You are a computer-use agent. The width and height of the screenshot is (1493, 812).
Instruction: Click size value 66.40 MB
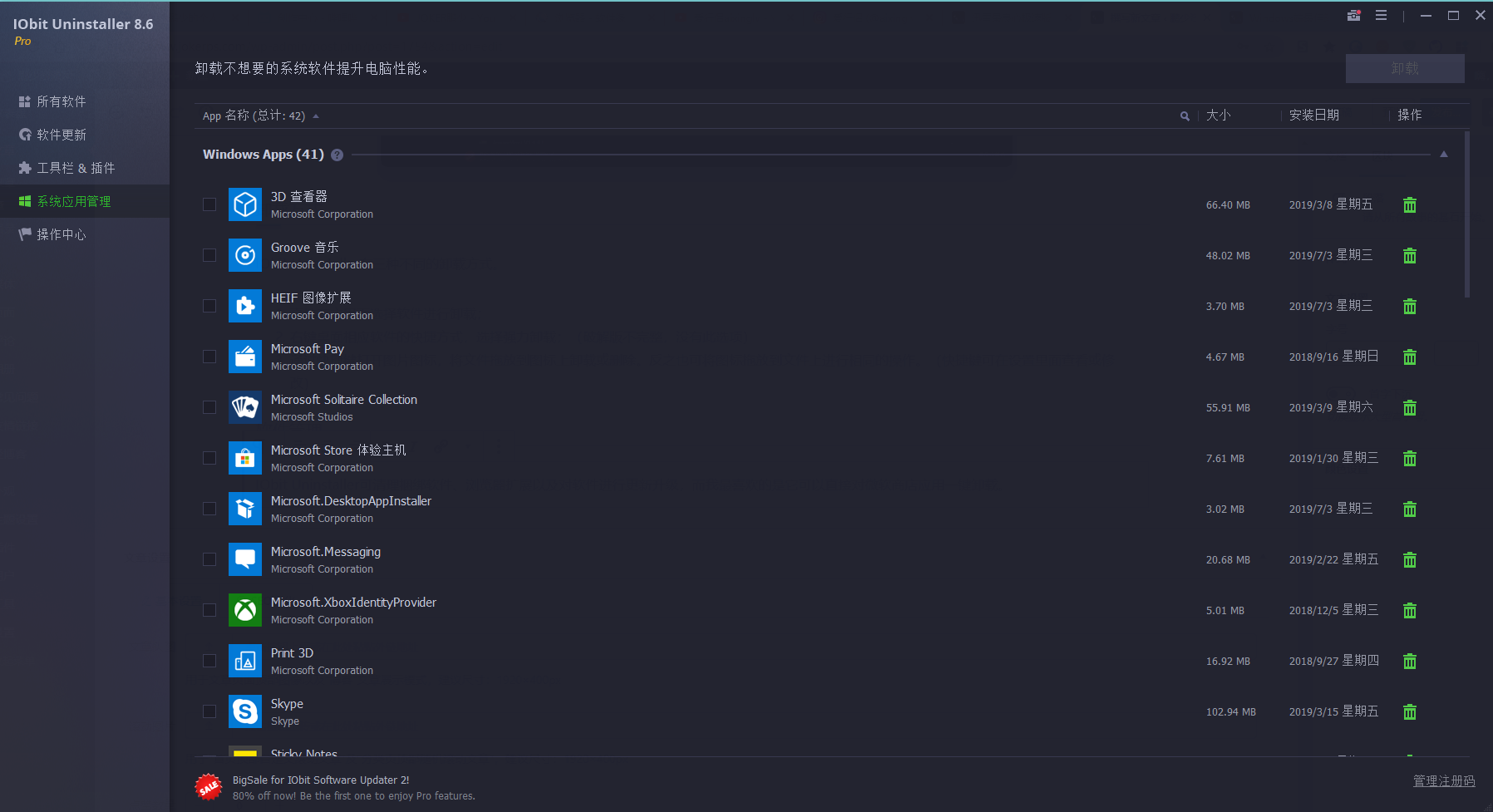point(1228,205)
